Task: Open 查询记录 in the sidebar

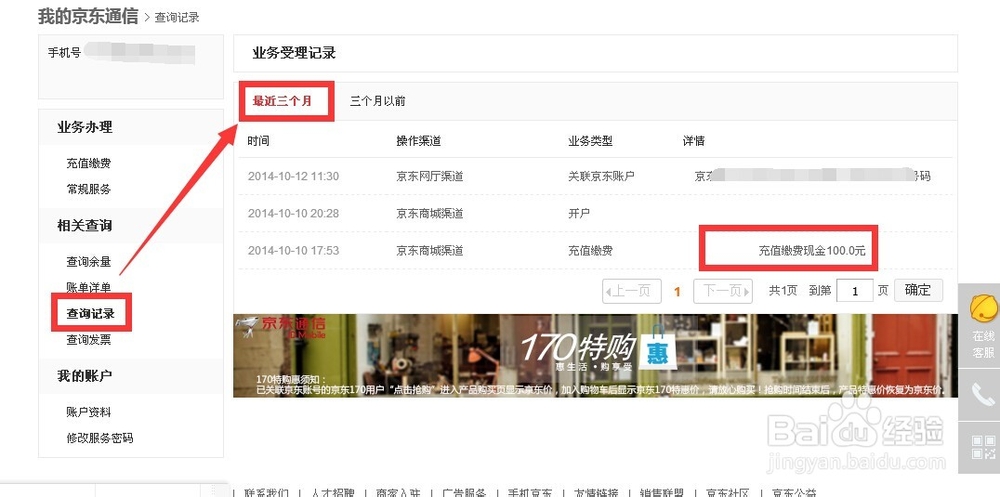Action: click(91, 313)
